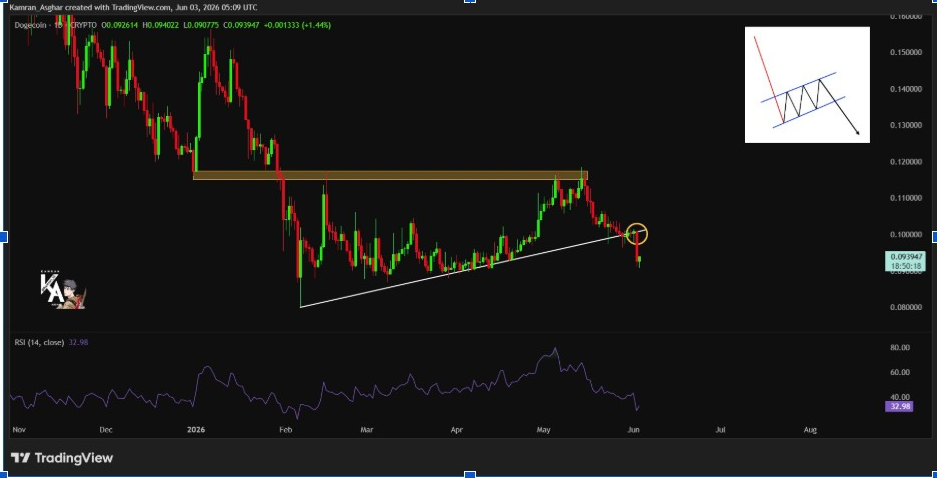The image size is (937, 478).
Task: Click the left-middle image selection handle
Action: click(2, 238)
